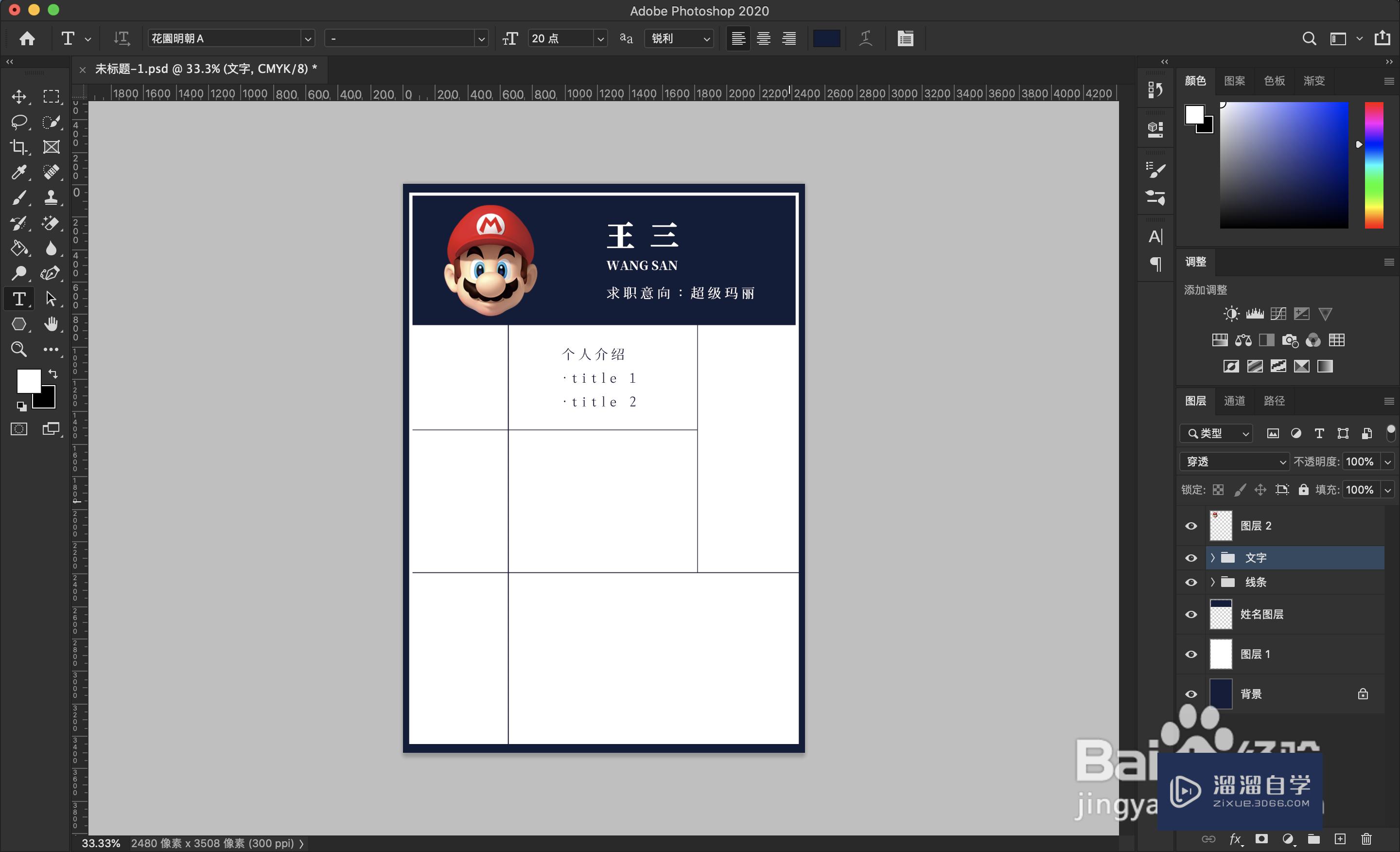Screen dimensions: 1400x852
Task: Hide the 图层 1 layer
Action: (1191, 654)
